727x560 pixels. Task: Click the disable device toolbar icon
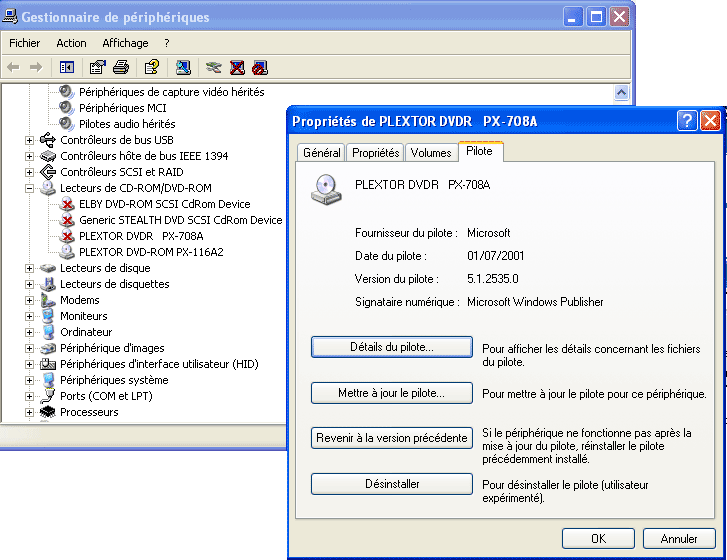point(260,68)
